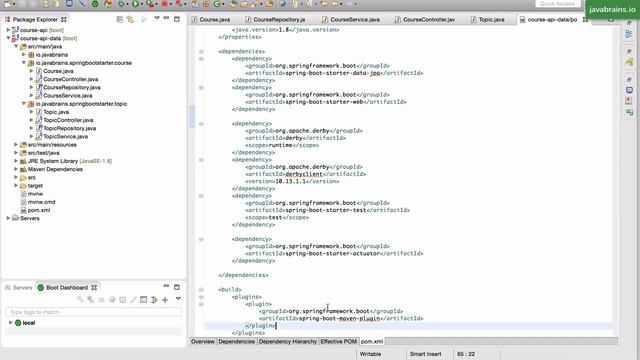Viewport: 640px width, 360px height.
Task: Open the Dependency Hierarchy tab
Action: [287, 341]
